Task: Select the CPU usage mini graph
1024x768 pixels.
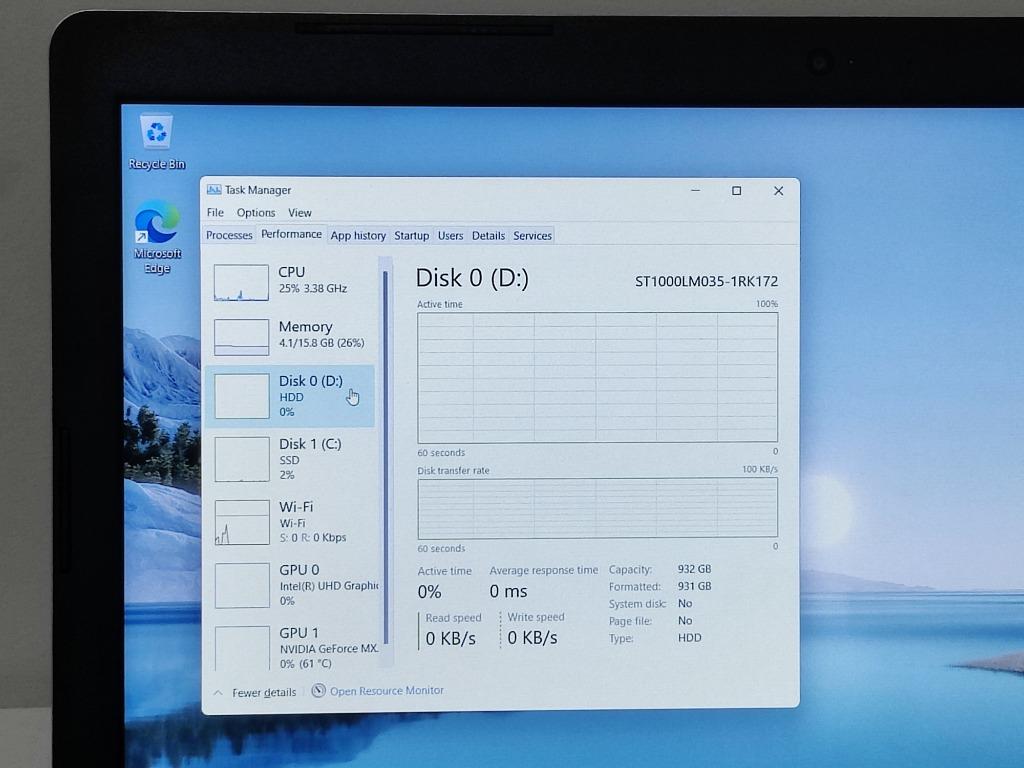Action: pos(241,283)
